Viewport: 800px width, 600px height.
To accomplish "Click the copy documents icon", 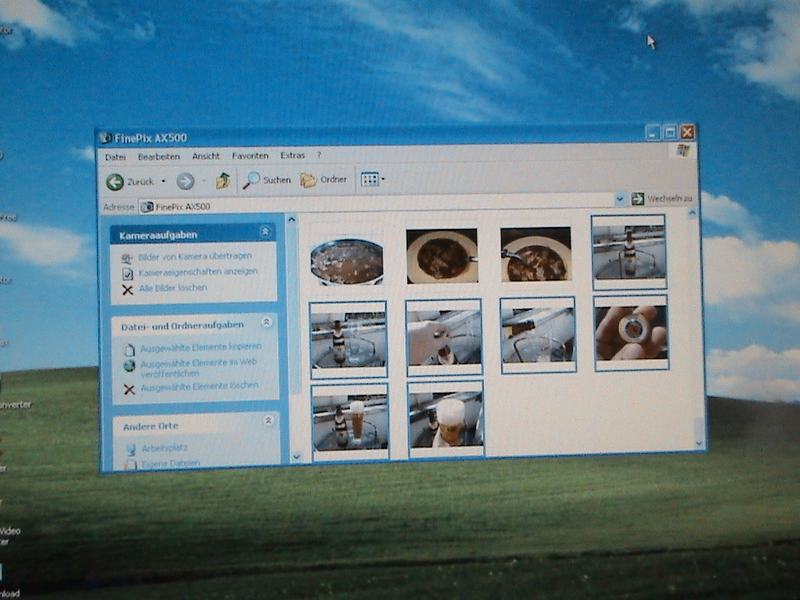I will (129, 349).
